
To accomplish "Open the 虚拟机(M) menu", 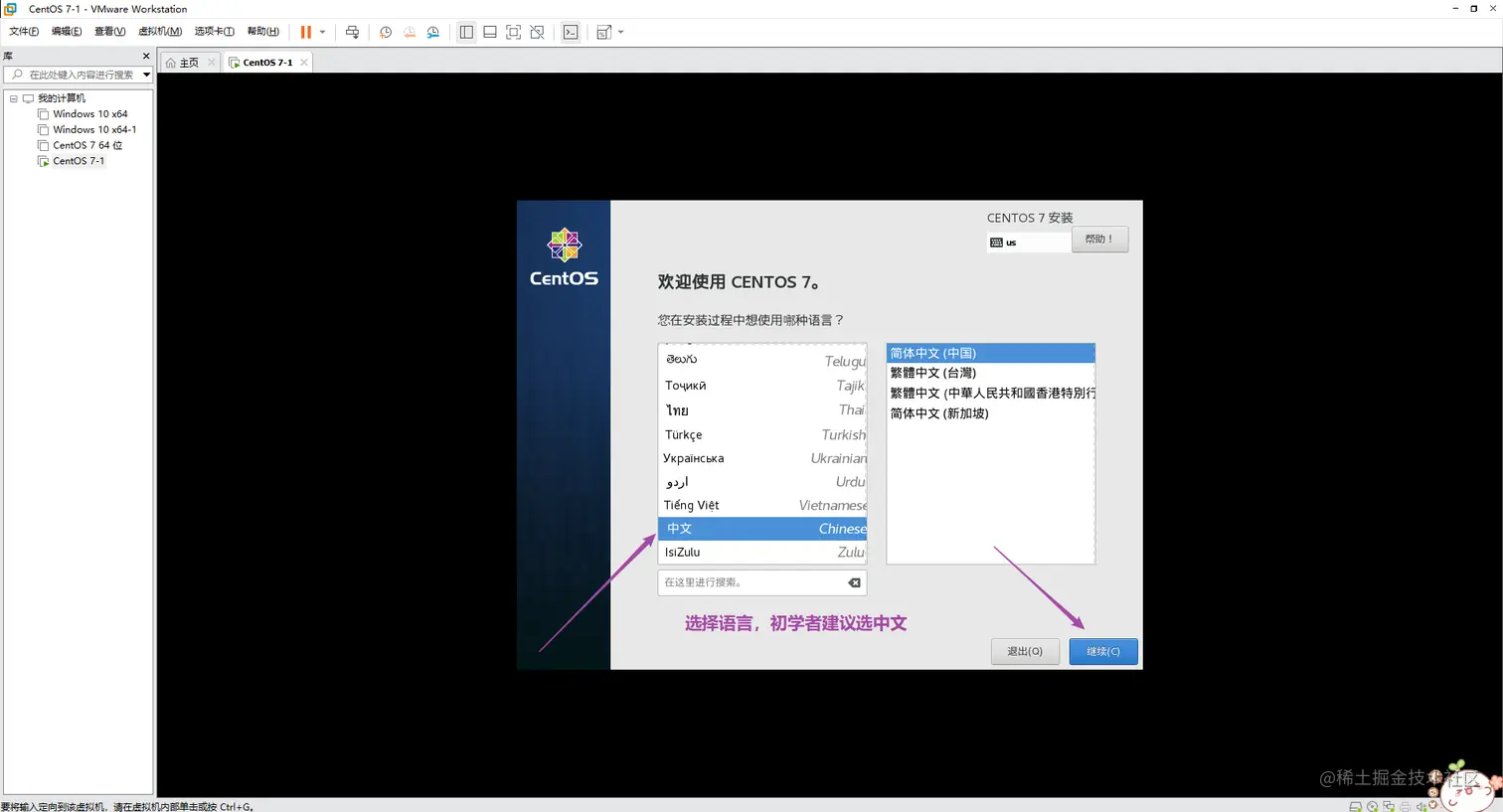I will [x=160, y=32].
